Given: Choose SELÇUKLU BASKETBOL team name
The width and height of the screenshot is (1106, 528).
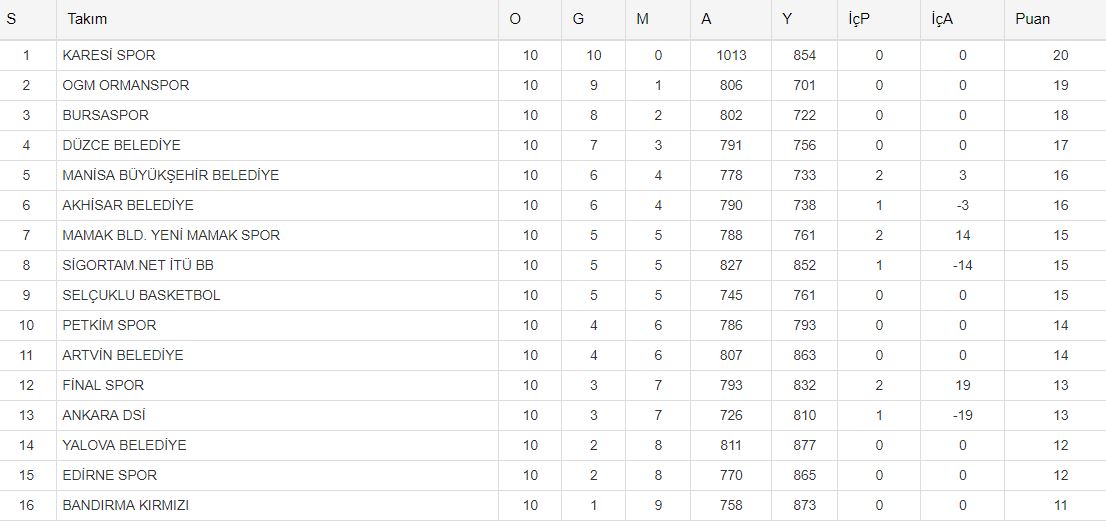Looking at the screenshot, I should (x=141, y=295).
